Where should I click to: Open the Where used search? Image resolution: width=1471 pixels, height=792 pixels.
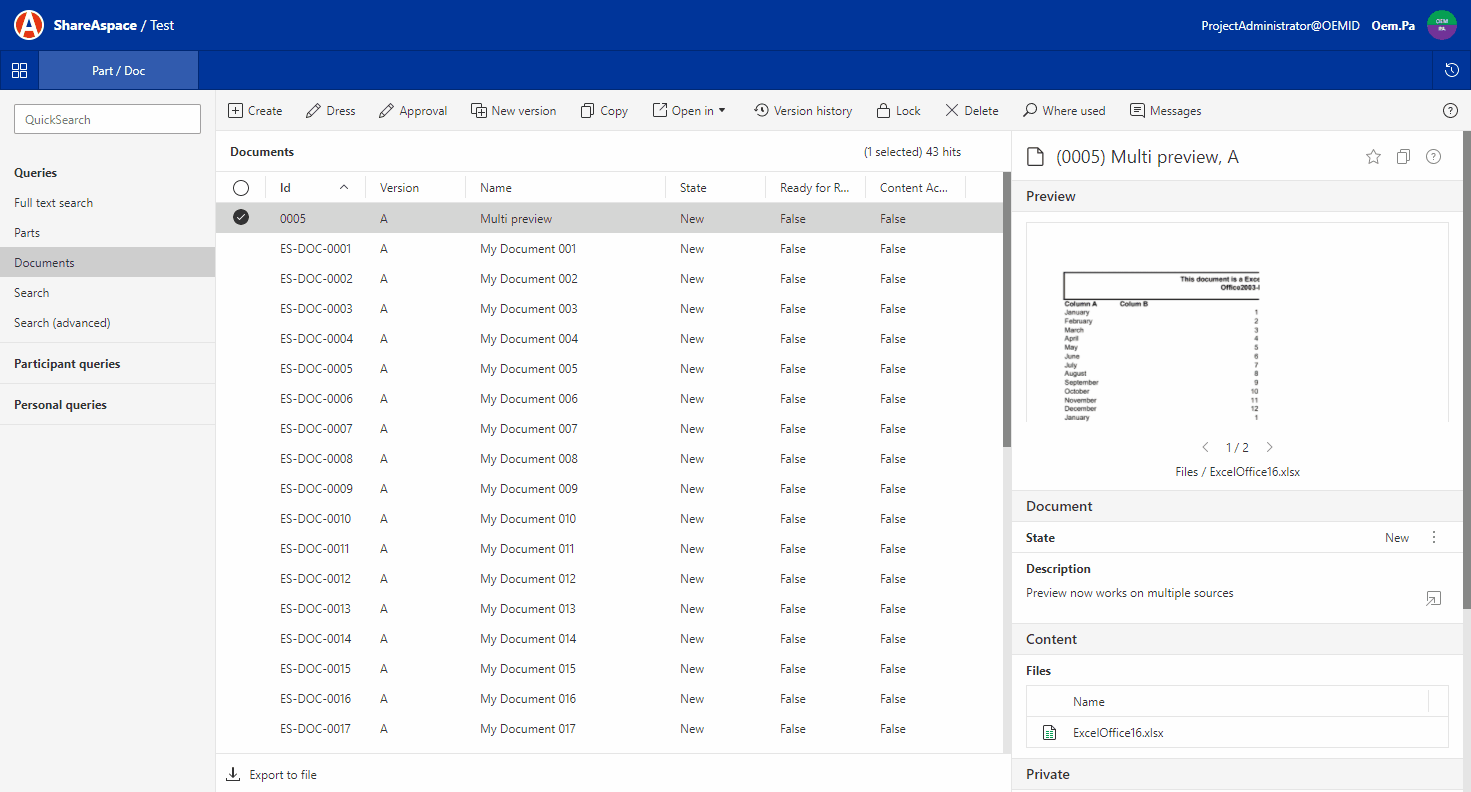click(x=1063, y=110)
